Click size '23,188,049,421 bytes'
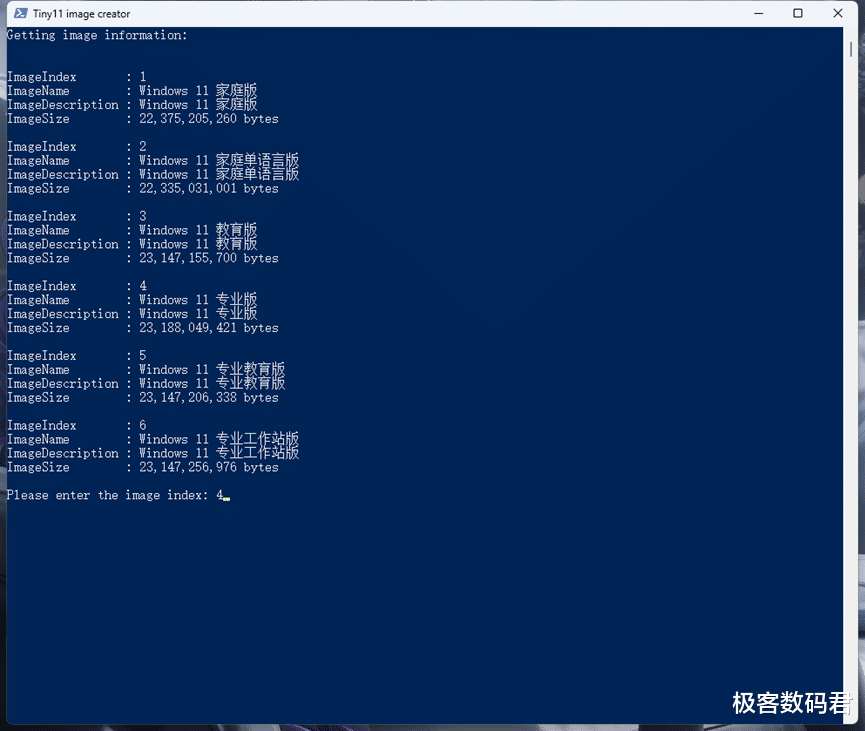 click(209, 328)
